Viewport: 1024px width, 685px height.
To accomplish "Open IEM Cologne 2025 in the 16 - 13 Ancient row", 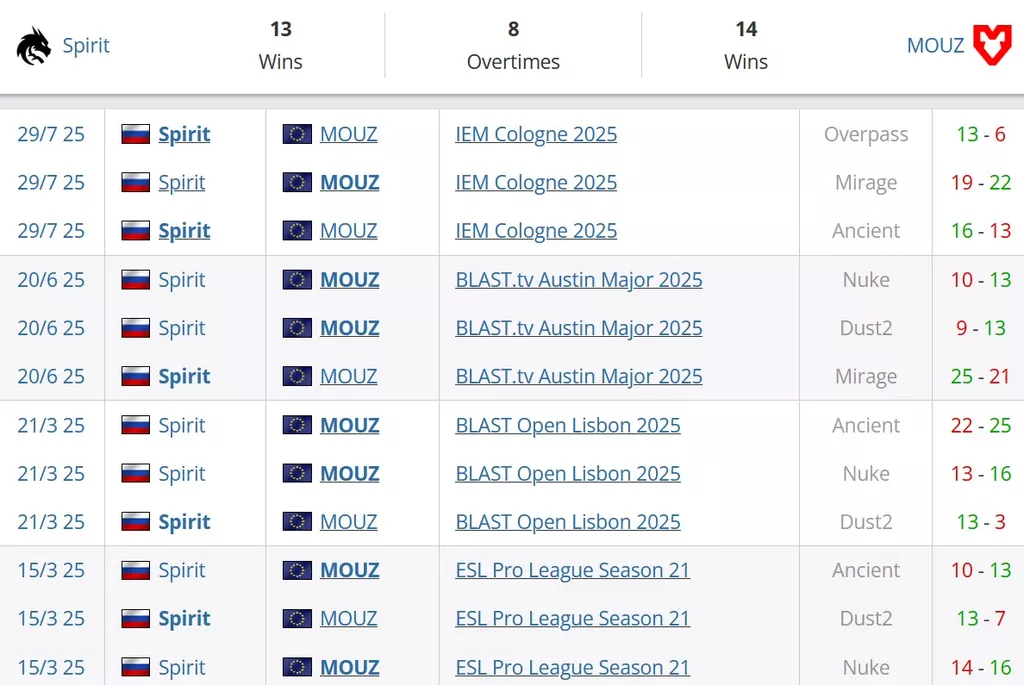I will coord(536,231).
